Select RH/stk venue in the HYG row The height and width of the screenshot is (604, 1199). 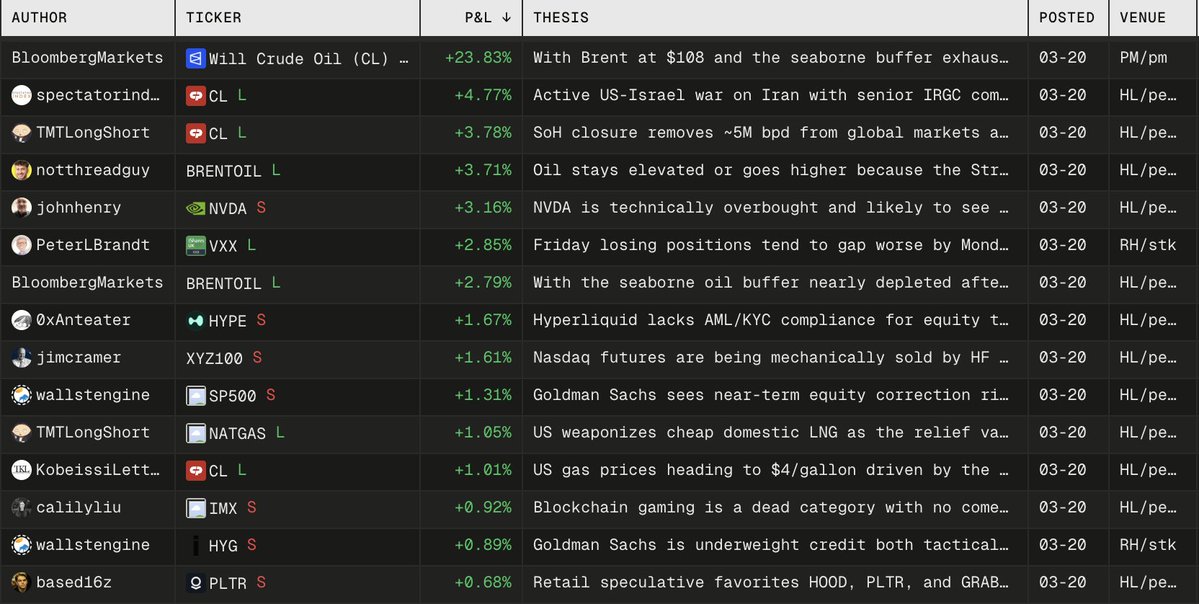pos(1148,545)
